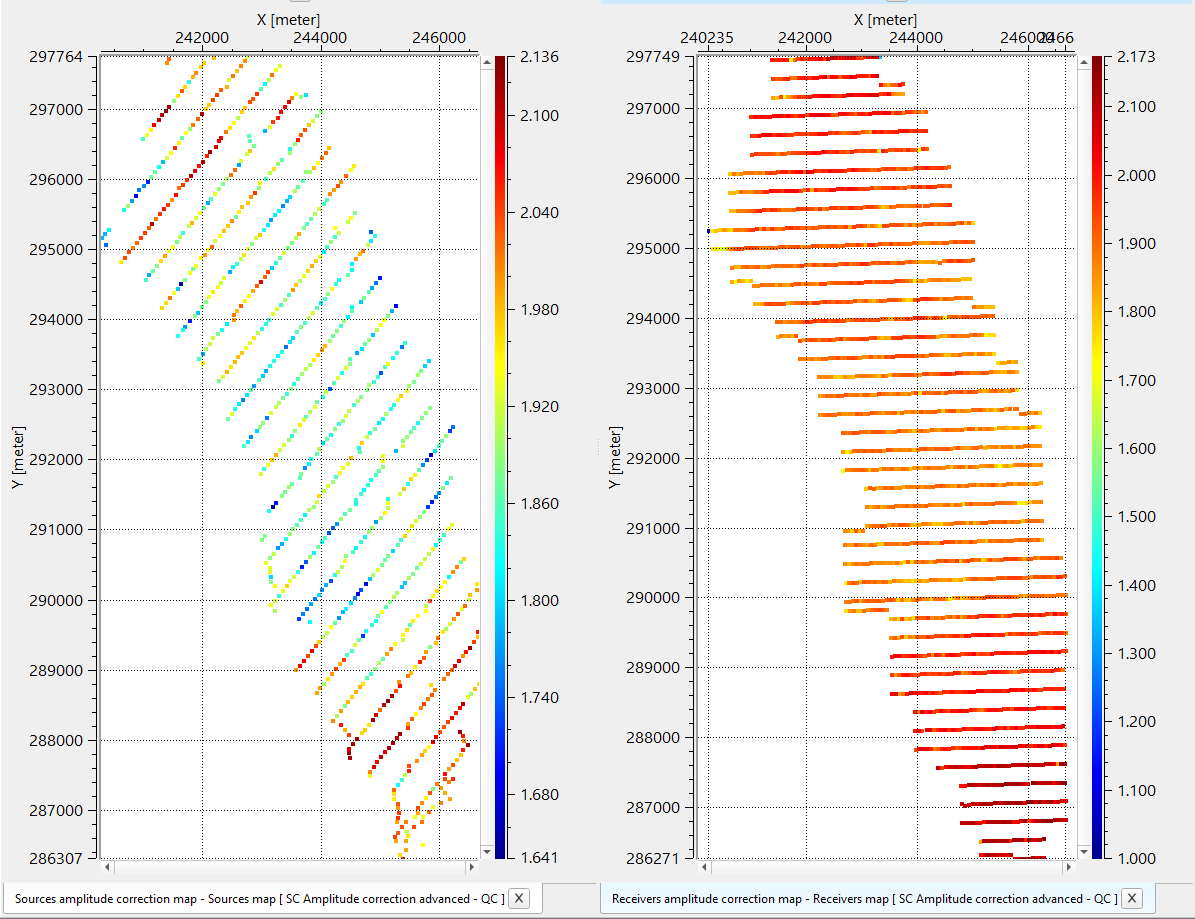Viewport: 1195px width, 919px height.
Task: Click left arrow of Sources map horizontal scrollbar
Action: (109, 866)
